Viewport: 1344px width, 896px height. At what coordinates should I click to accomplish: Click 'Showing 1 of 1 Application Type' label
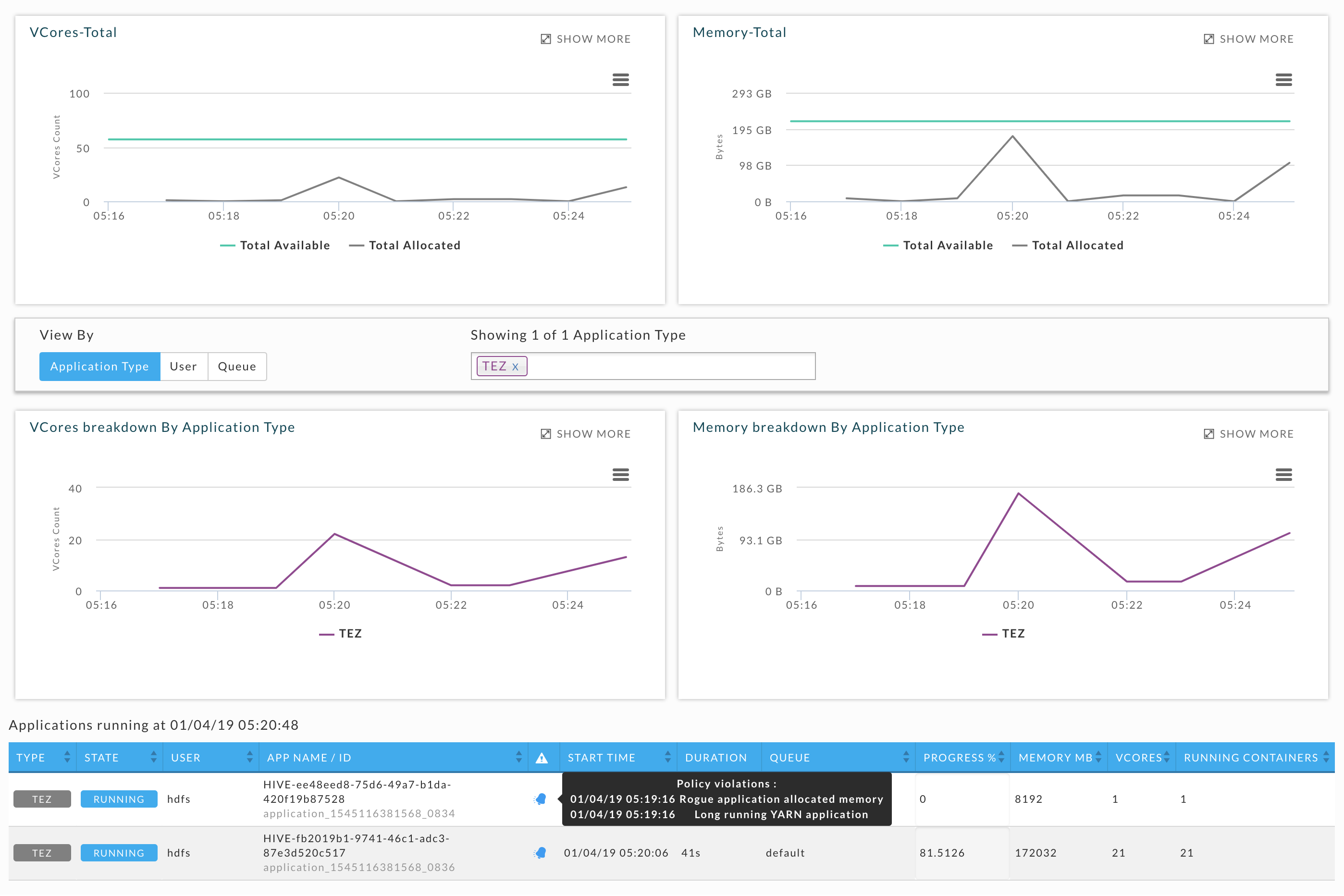tap(578, 335)
